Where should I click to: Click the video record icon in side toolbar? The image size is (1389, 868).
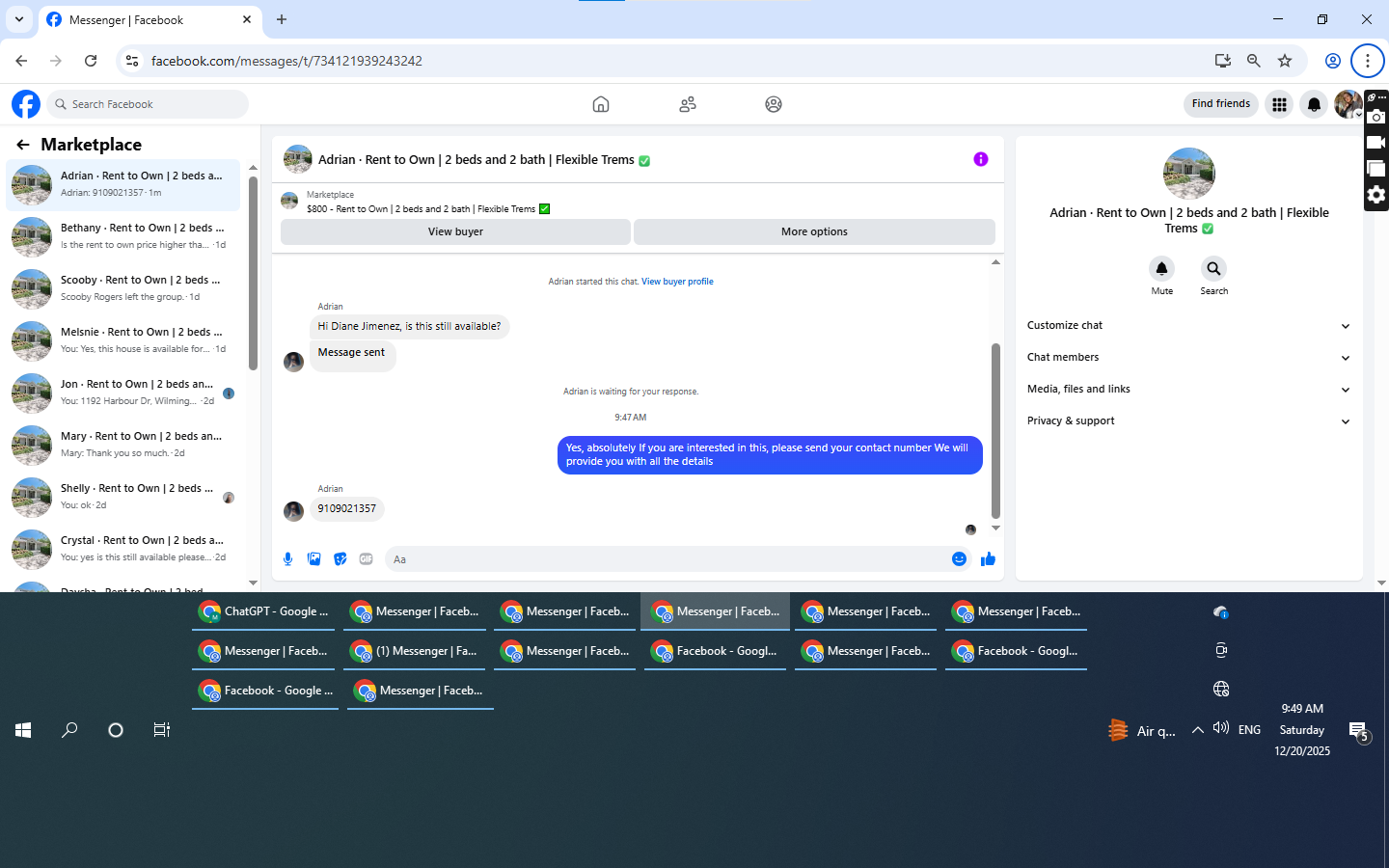pyautogui.click(x=1376, y=143)
